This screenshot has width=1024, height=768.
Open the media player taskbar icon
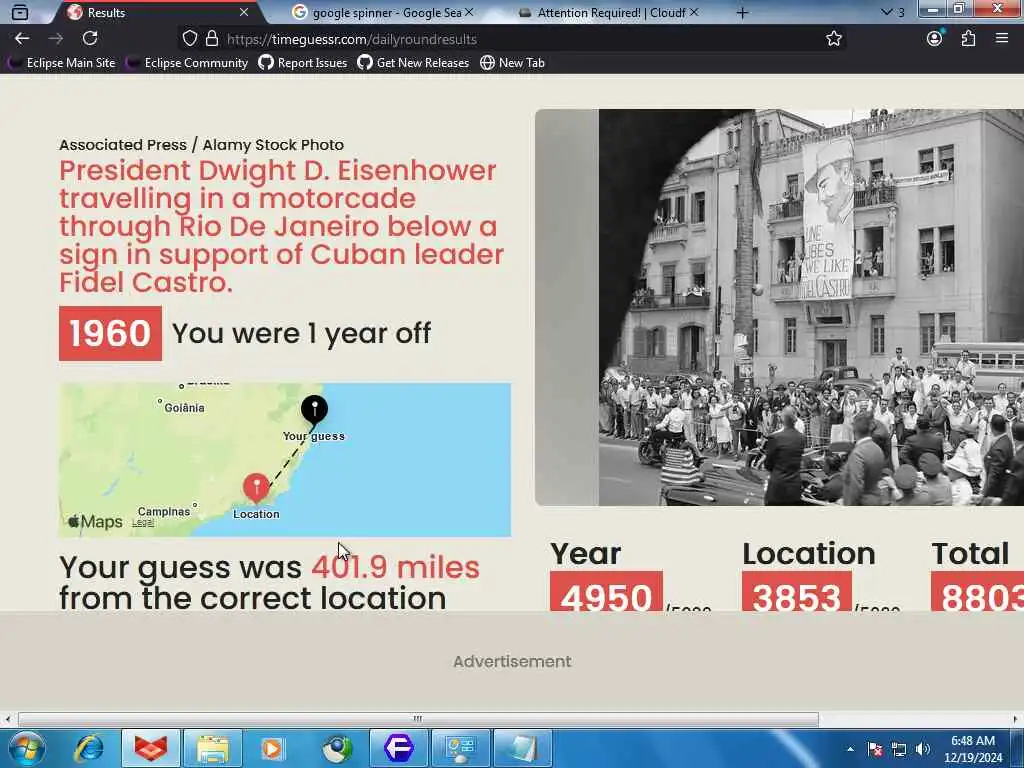(x=272, y=748)
